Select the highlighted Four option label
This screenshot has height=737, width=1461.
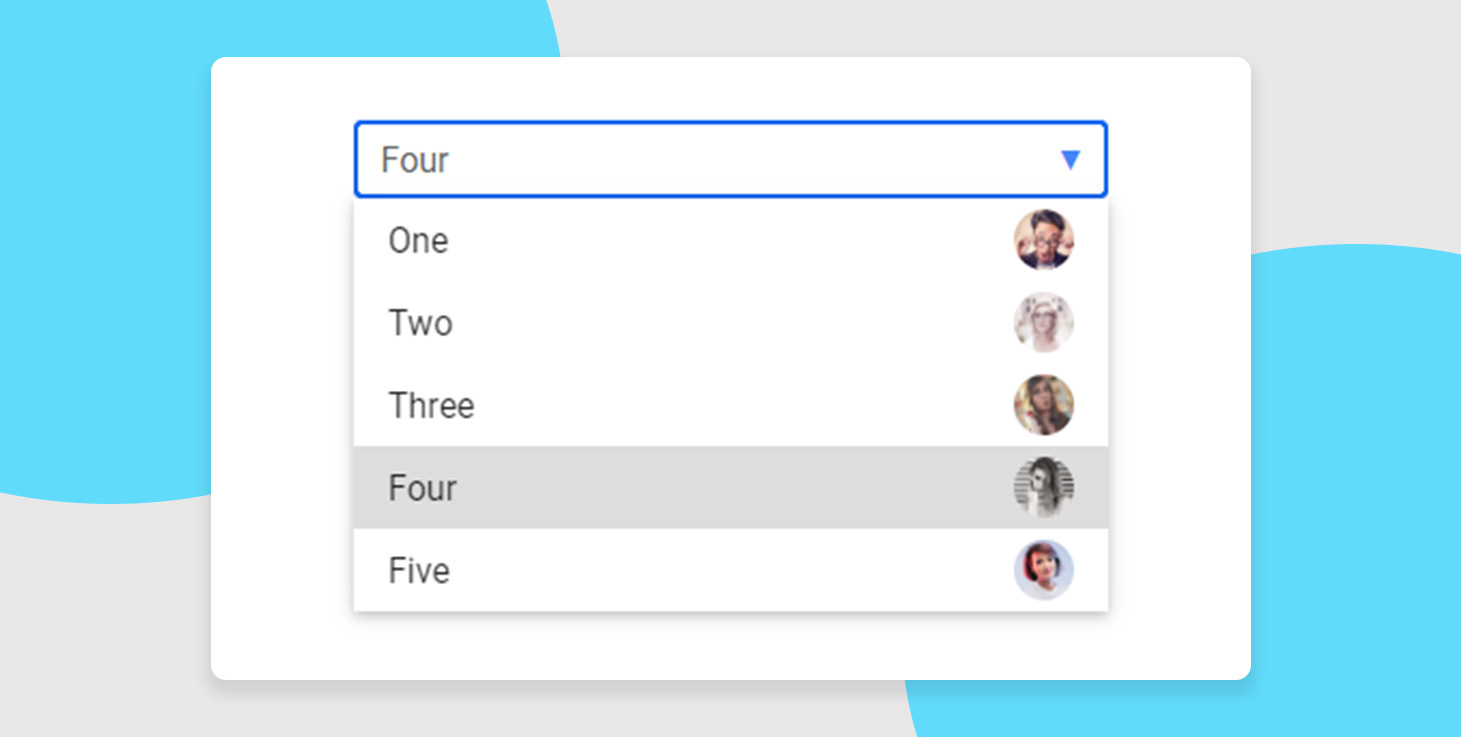422,488
